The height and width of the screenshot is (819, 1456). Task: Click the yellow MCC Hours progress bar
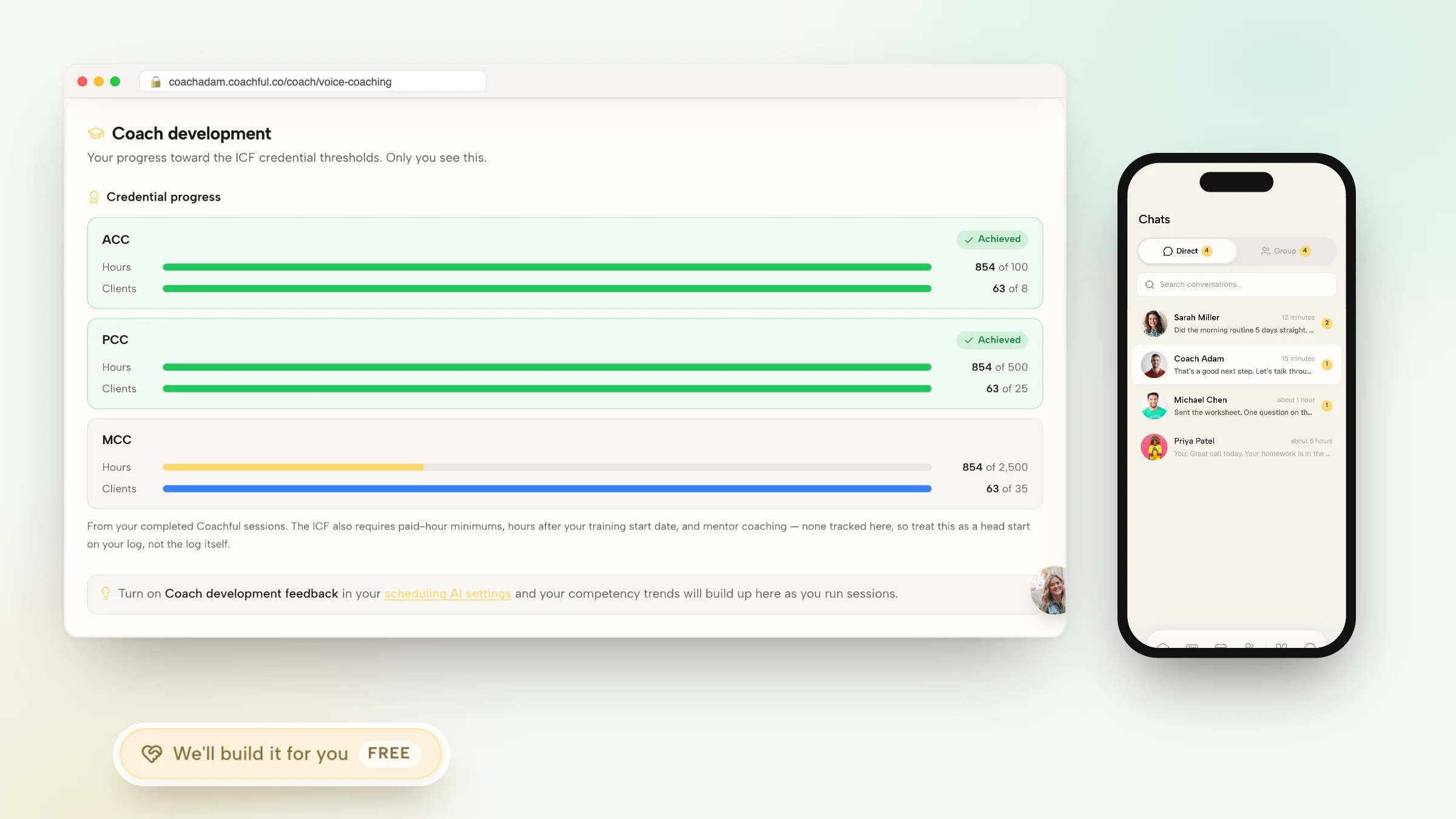click(x=293, y=467)
